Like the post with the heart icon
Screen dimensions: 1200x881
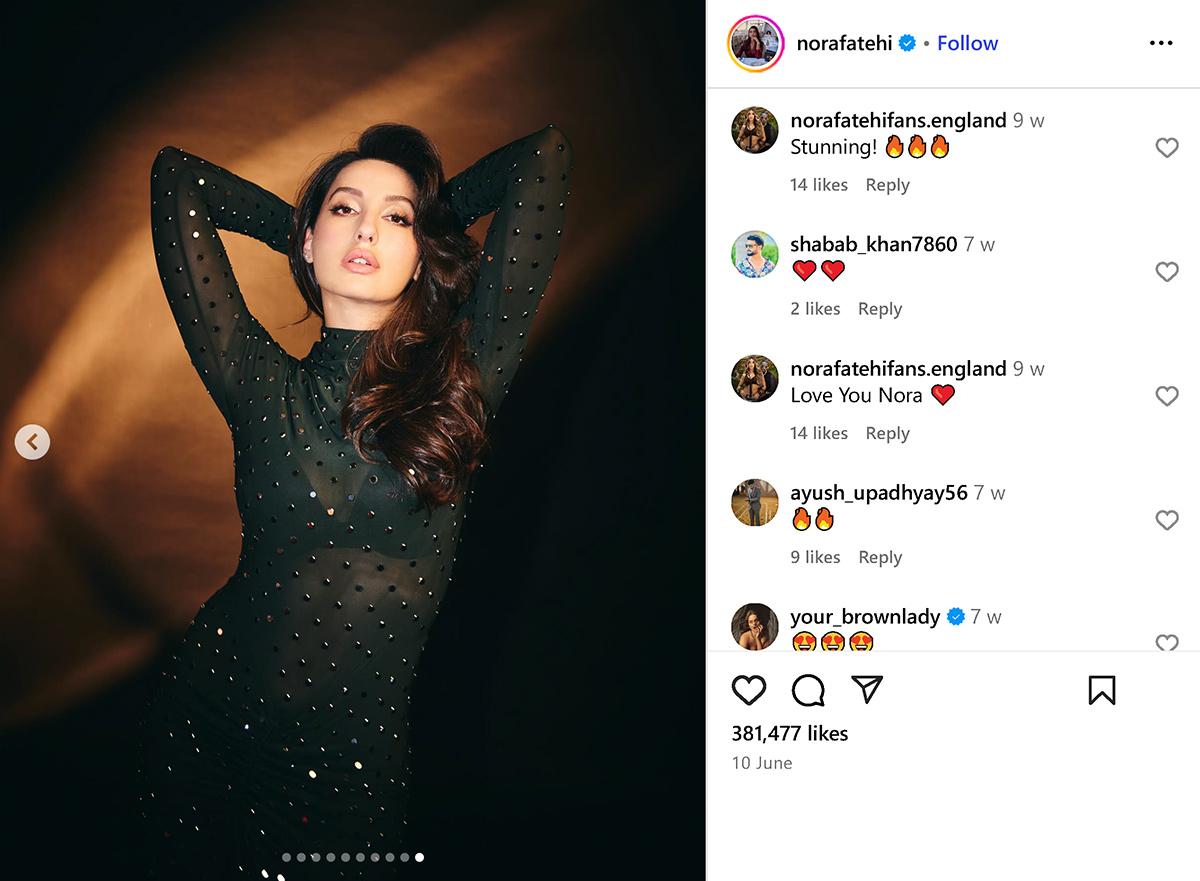click(749, 690)
